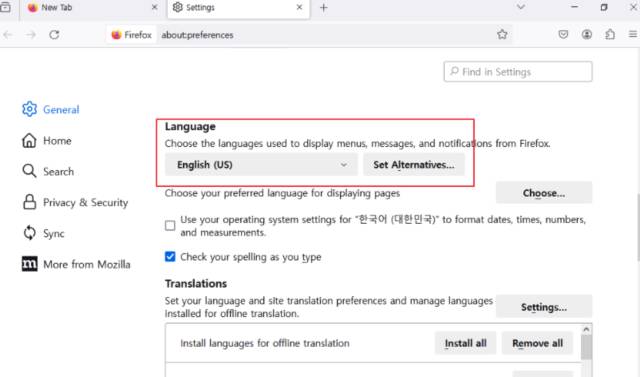Restore down the Firefox window
Viewport: 640px width, 377px height.
(x=604, y=7)
